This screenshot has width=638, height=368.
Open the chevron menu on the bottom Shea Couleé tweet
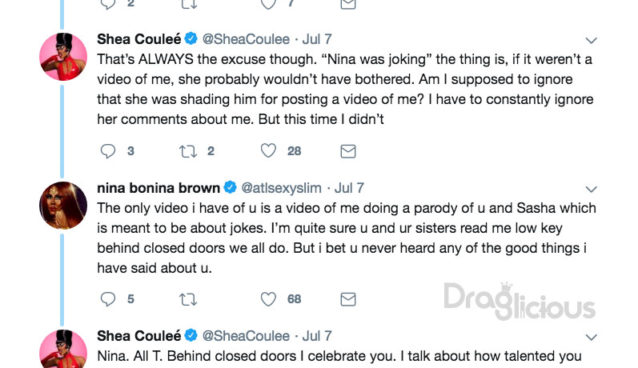click(591, 337)
